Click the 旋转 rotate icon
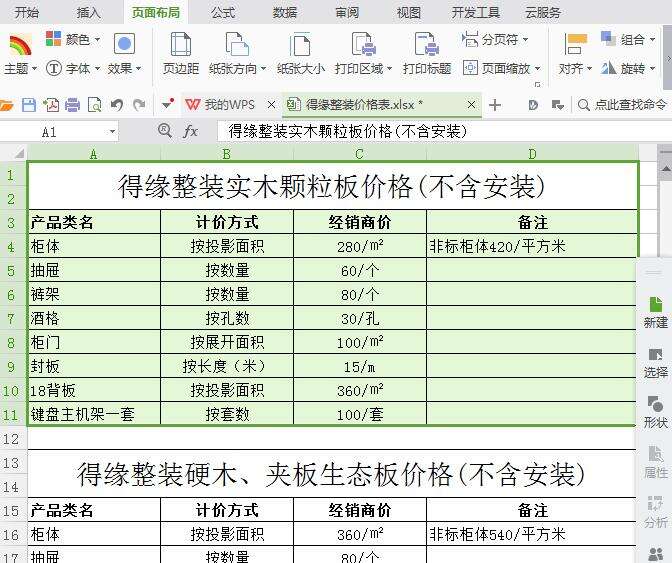The image size is (672, 563). 609,68
